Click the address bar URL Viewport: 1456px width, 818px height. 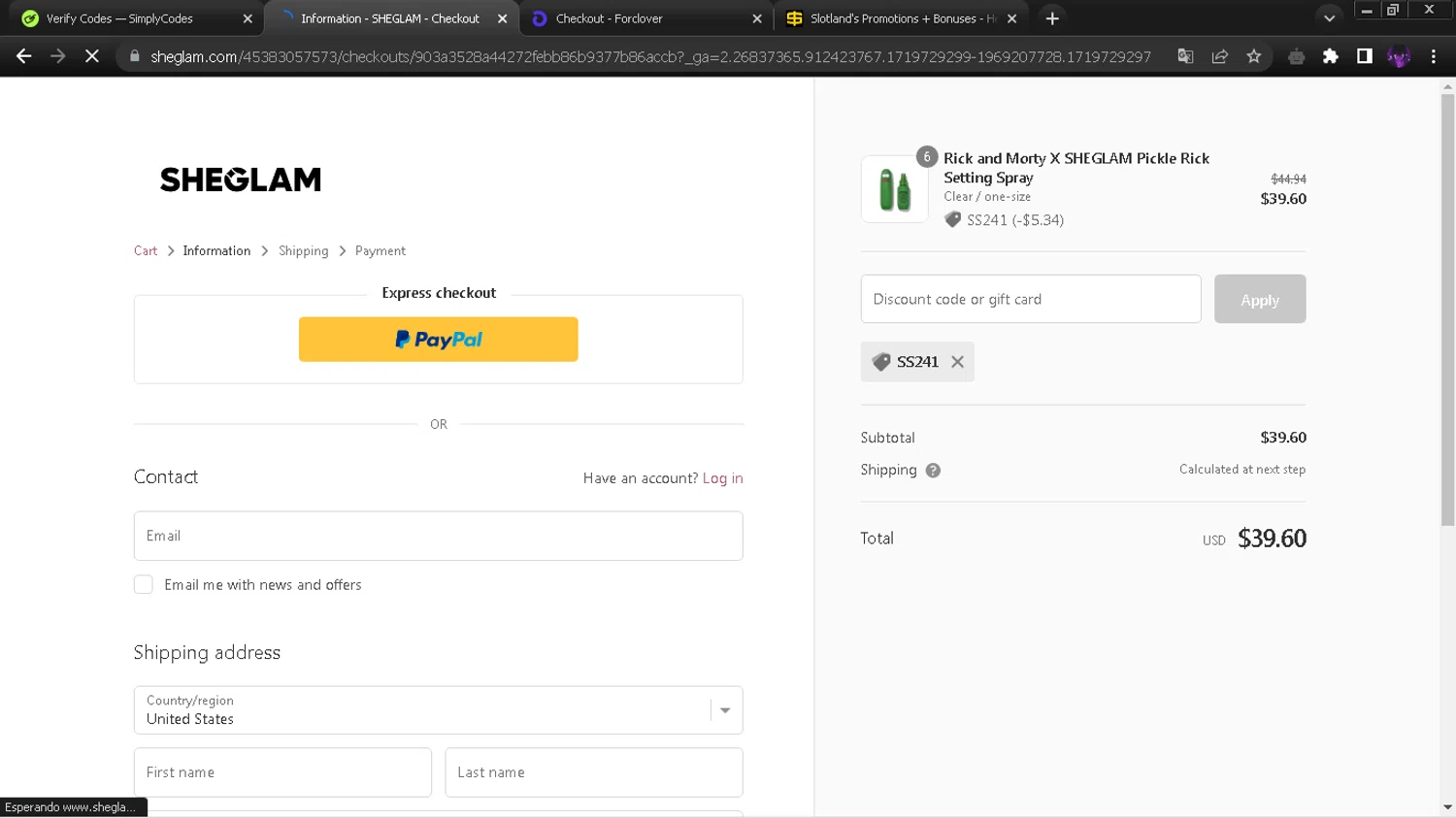(x=650, y=56)
